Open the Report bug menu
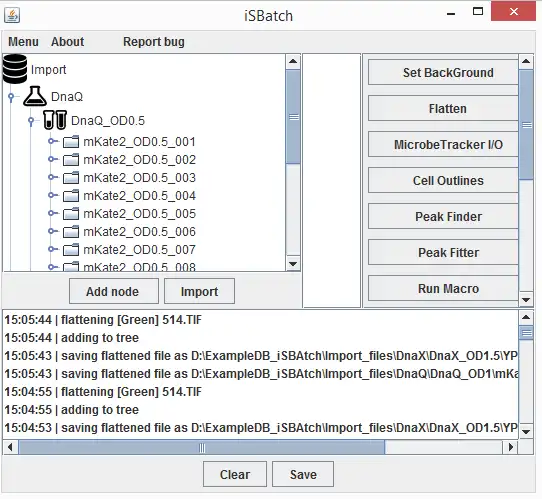Screen dimensions: 542x499 coord(154,42)
